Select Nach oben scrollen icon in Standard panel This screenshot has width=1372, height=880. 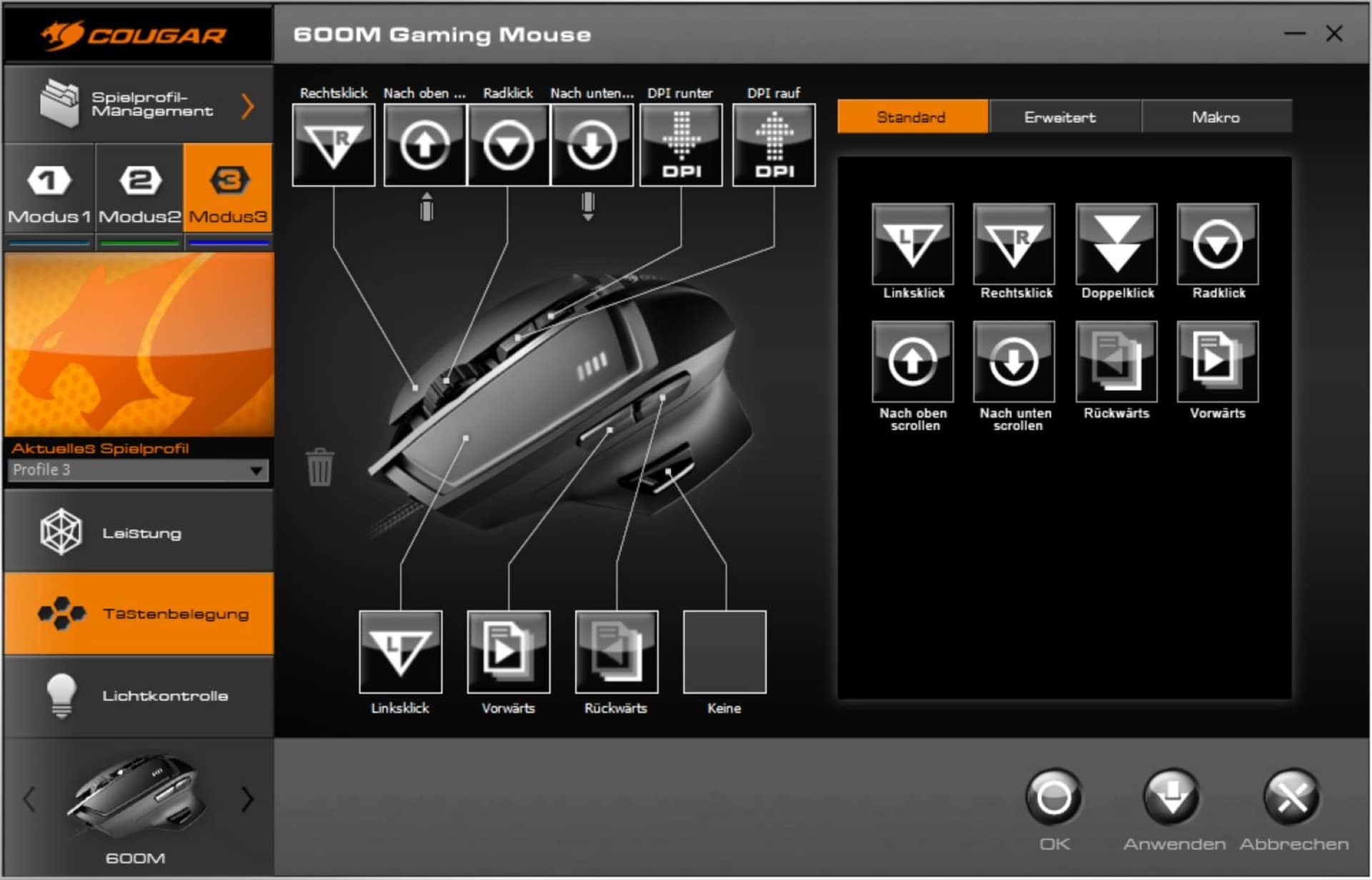pyautogui.click(x=913, y=361)
